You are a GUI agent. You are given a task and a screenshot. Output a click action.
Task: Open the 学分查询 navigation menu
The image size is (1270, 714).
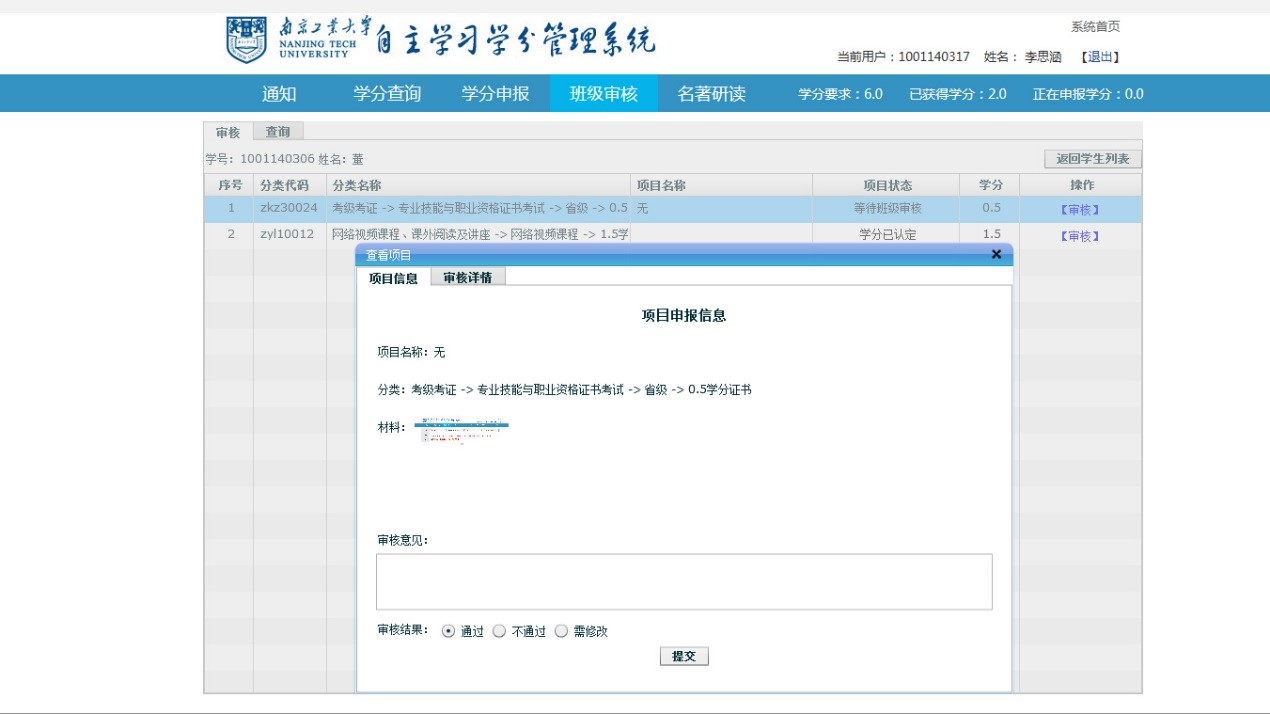(x=387, y=94)
